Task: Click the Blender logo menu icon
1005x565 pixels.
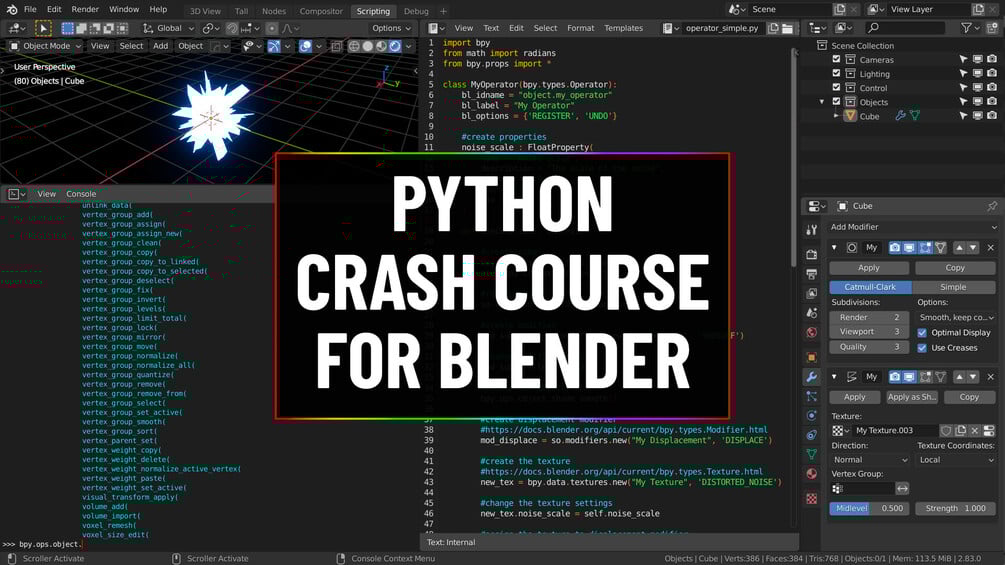Action: click(12, 10)
